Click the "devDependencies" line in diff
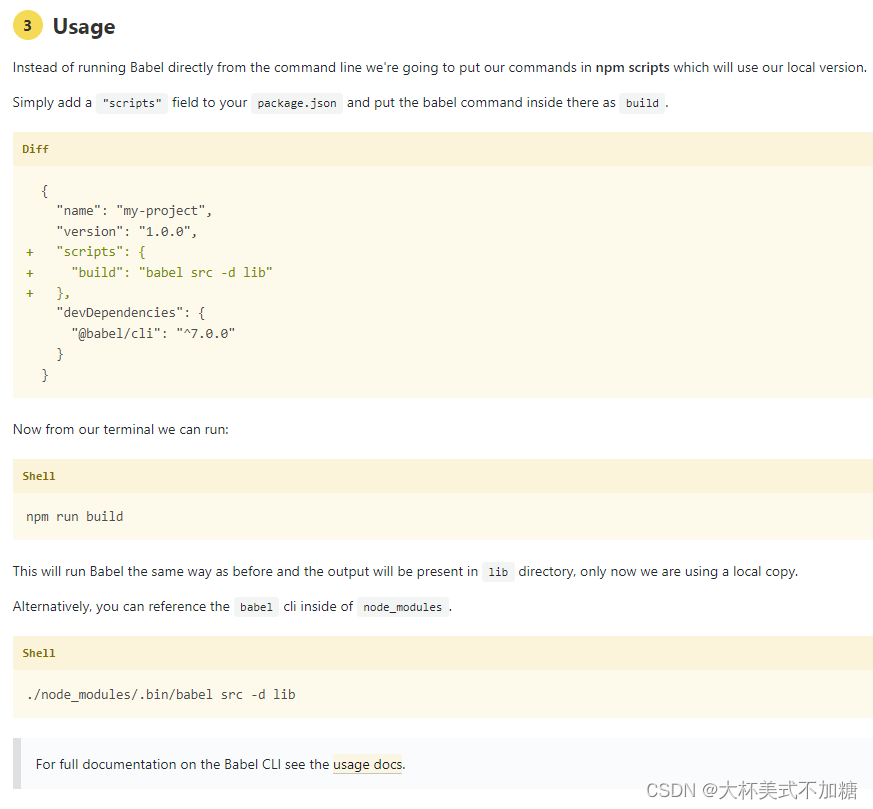873x809 pixels. pos(131,313)
